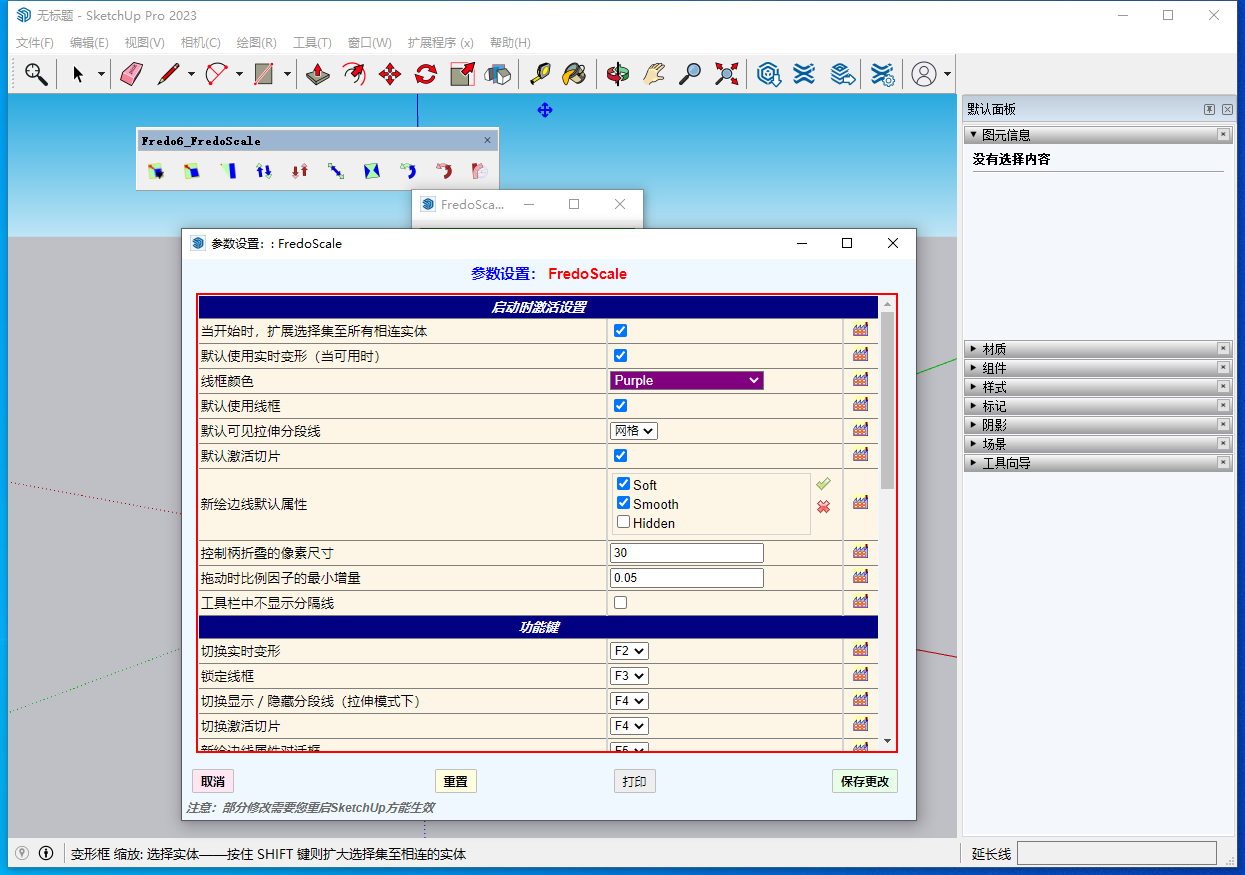Select the Rotate tool with circular red arrows
The height and width of the screenshot is (875, 1245).
coord(426,74)
